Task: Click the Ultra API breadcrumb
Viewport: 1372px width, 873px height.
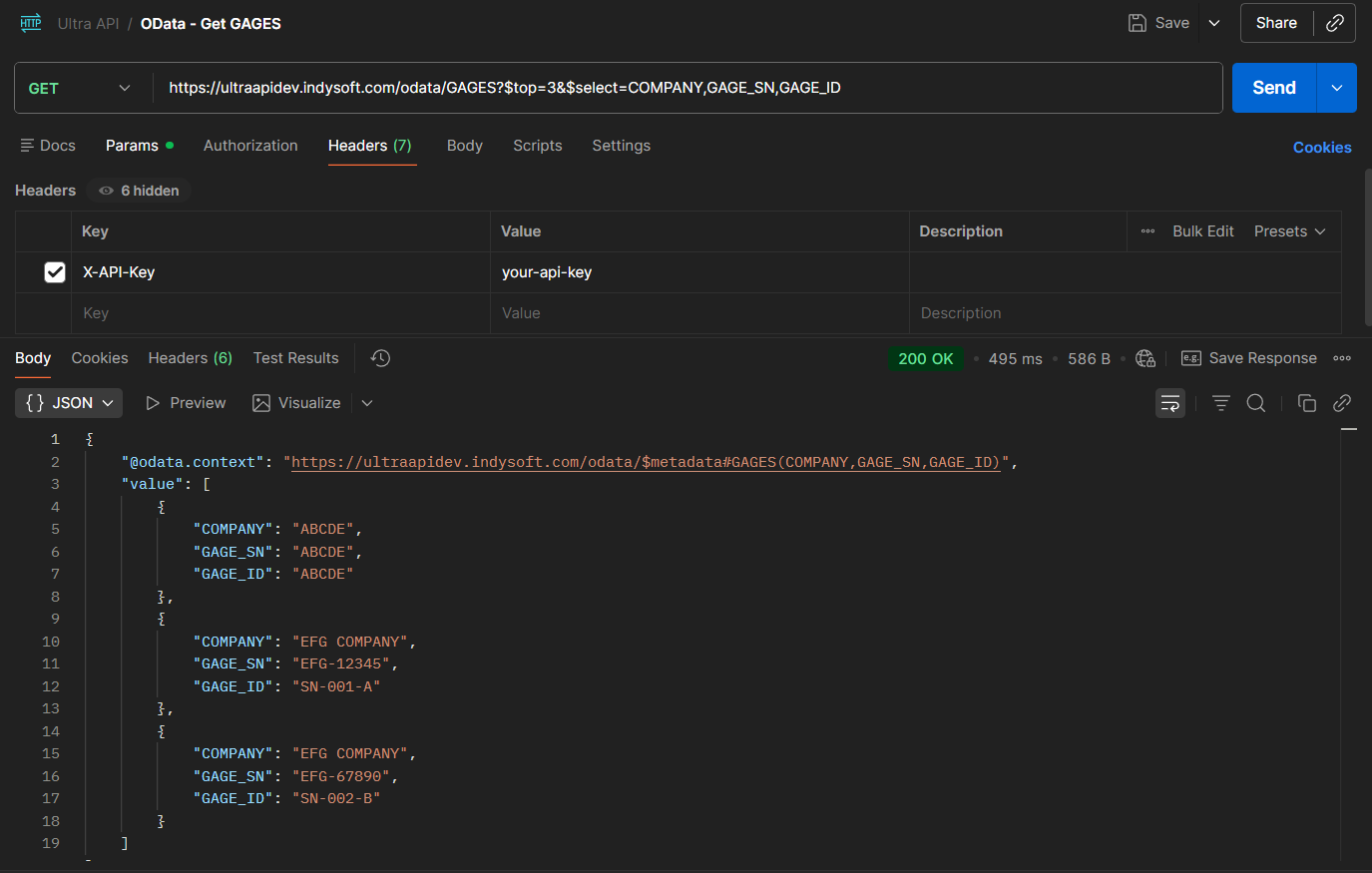Action: coord(88,23)
